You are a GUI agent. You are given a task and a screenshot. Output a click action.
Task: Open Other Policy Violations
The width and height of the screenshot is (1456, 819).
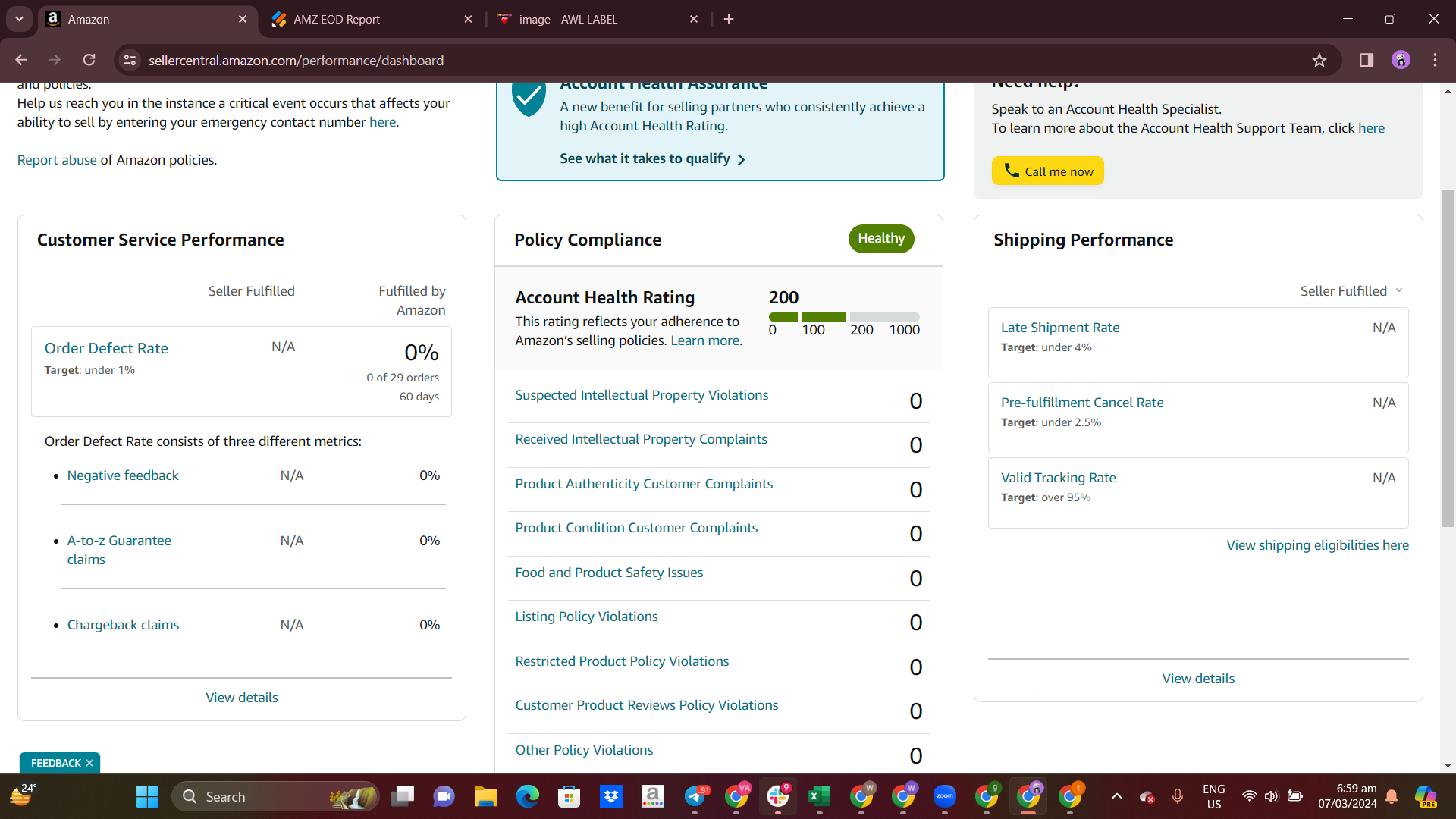[x=584, y=750]
